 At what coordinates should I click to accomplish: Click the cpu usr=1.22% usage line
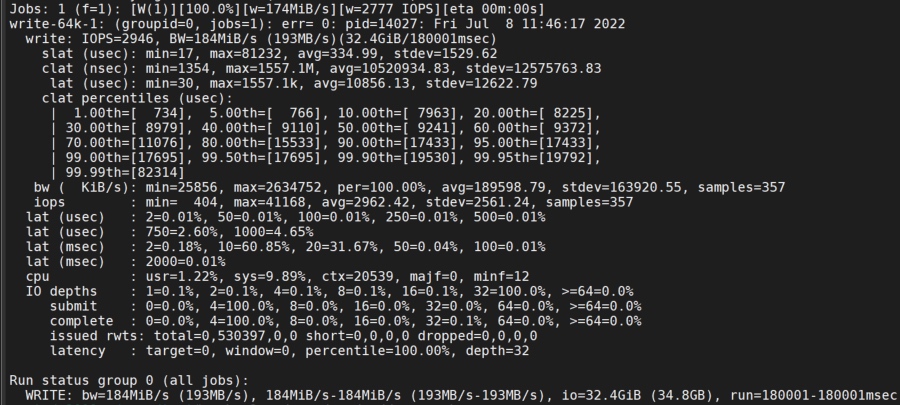tap(277, 277)
